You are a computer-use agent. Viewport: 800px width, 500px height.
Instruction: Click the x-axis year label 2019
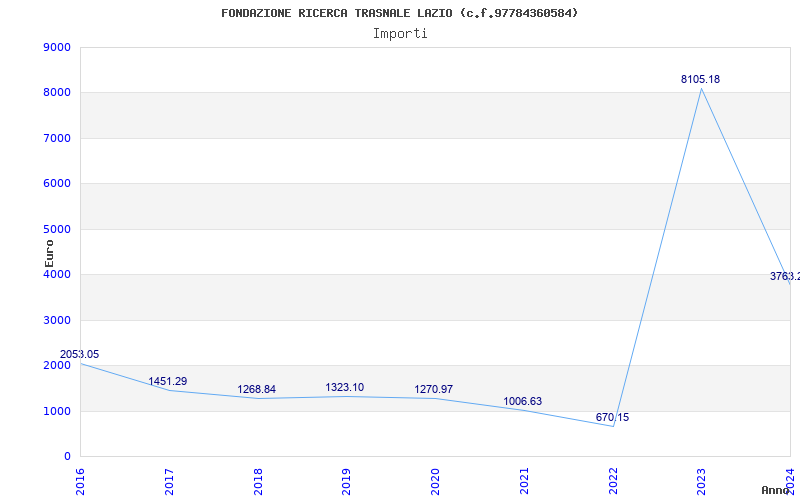(x=346, y=482)
